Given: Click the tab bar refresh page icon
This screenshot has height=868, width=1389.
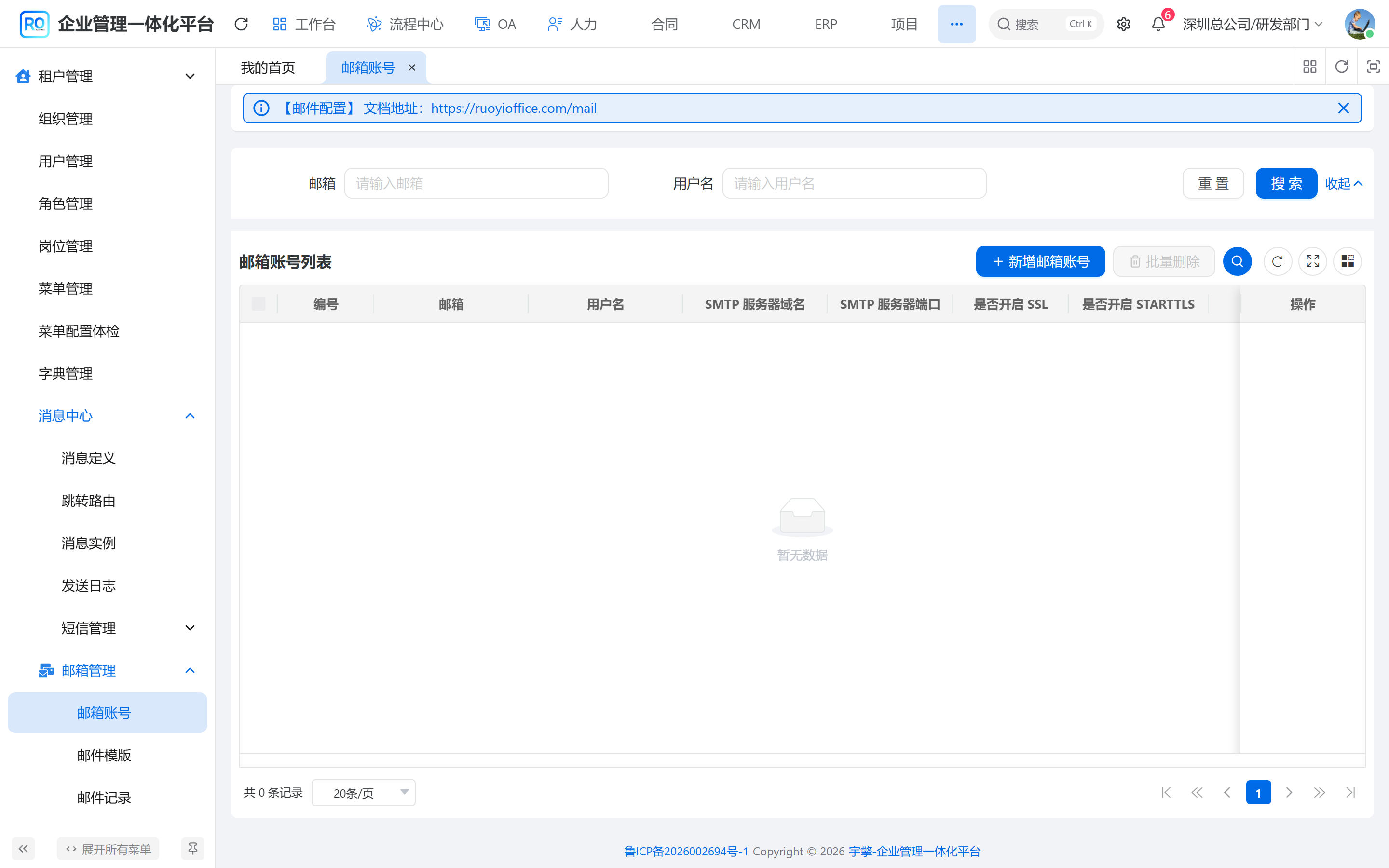Looking at the screenshot, I should [1341, 67].
